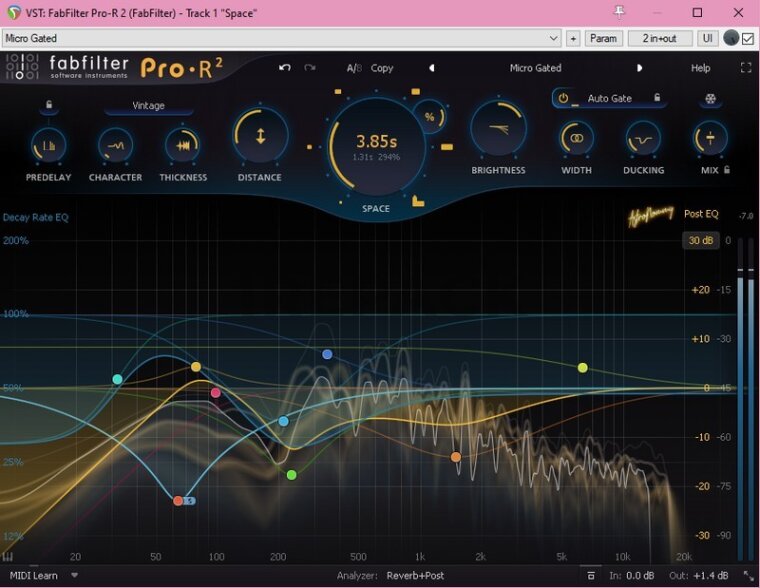
Task: Open the Vintage character style dropdown
Action: (148, 106)
